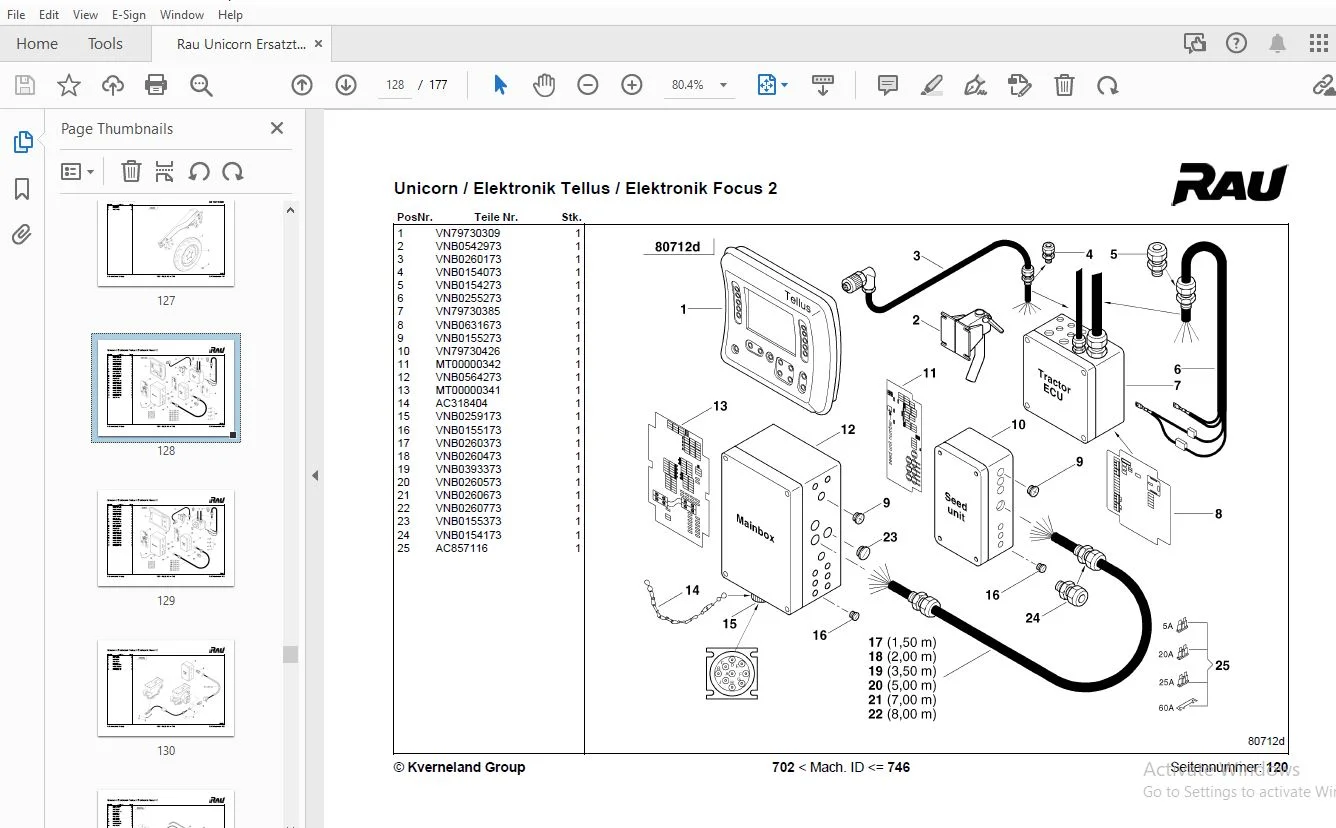Open the View menu
1336x828 pixels.
tap(86, 15)
